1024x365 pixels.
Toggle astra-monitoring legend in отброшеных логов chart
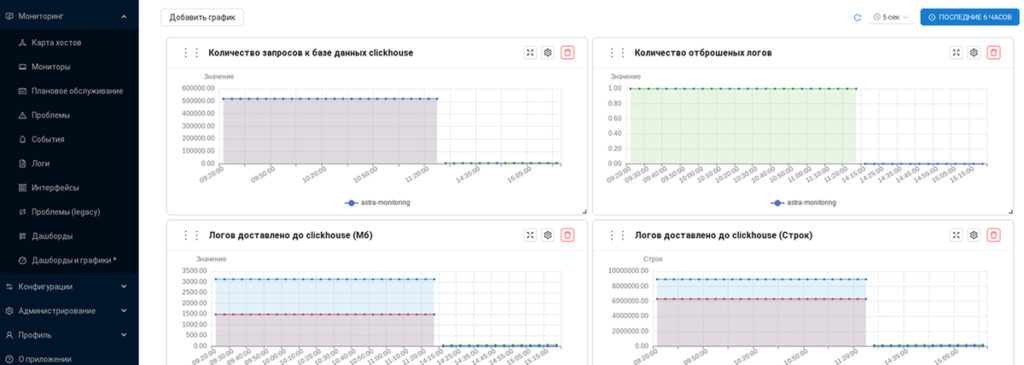803,203
